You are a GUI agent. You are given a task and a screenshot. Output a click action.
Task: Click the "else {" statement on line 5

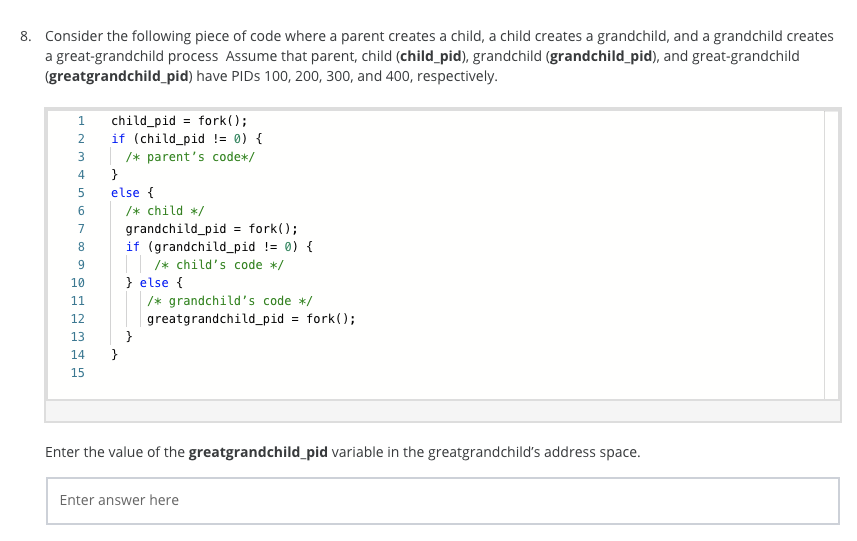132,192
